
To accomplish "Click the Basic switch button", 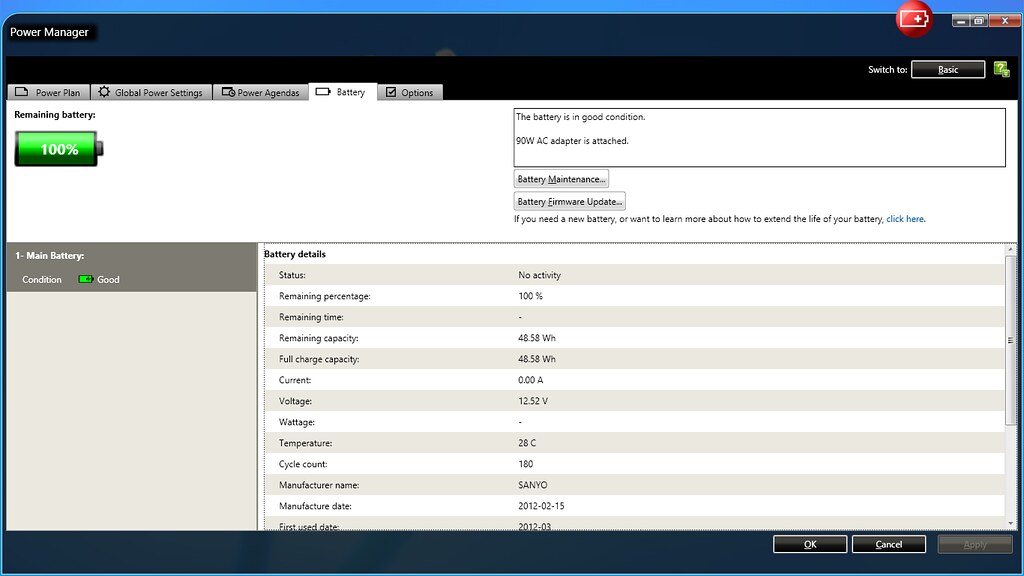I will tap(948, 69).
